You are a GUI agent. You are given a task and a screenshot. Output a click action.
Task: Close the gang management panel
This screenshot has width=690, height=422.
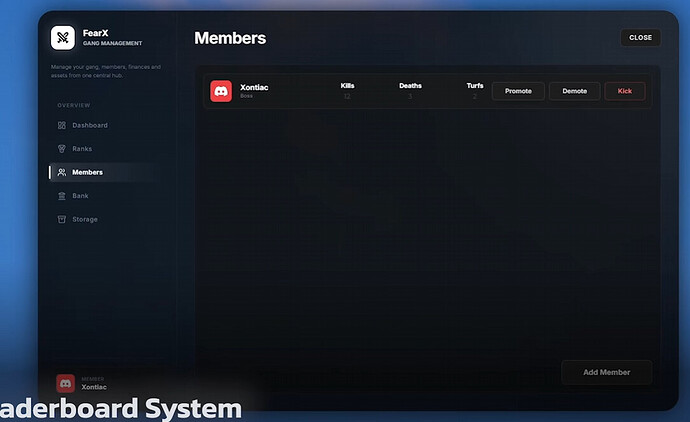pyautogui.click(x=640, y=38)
